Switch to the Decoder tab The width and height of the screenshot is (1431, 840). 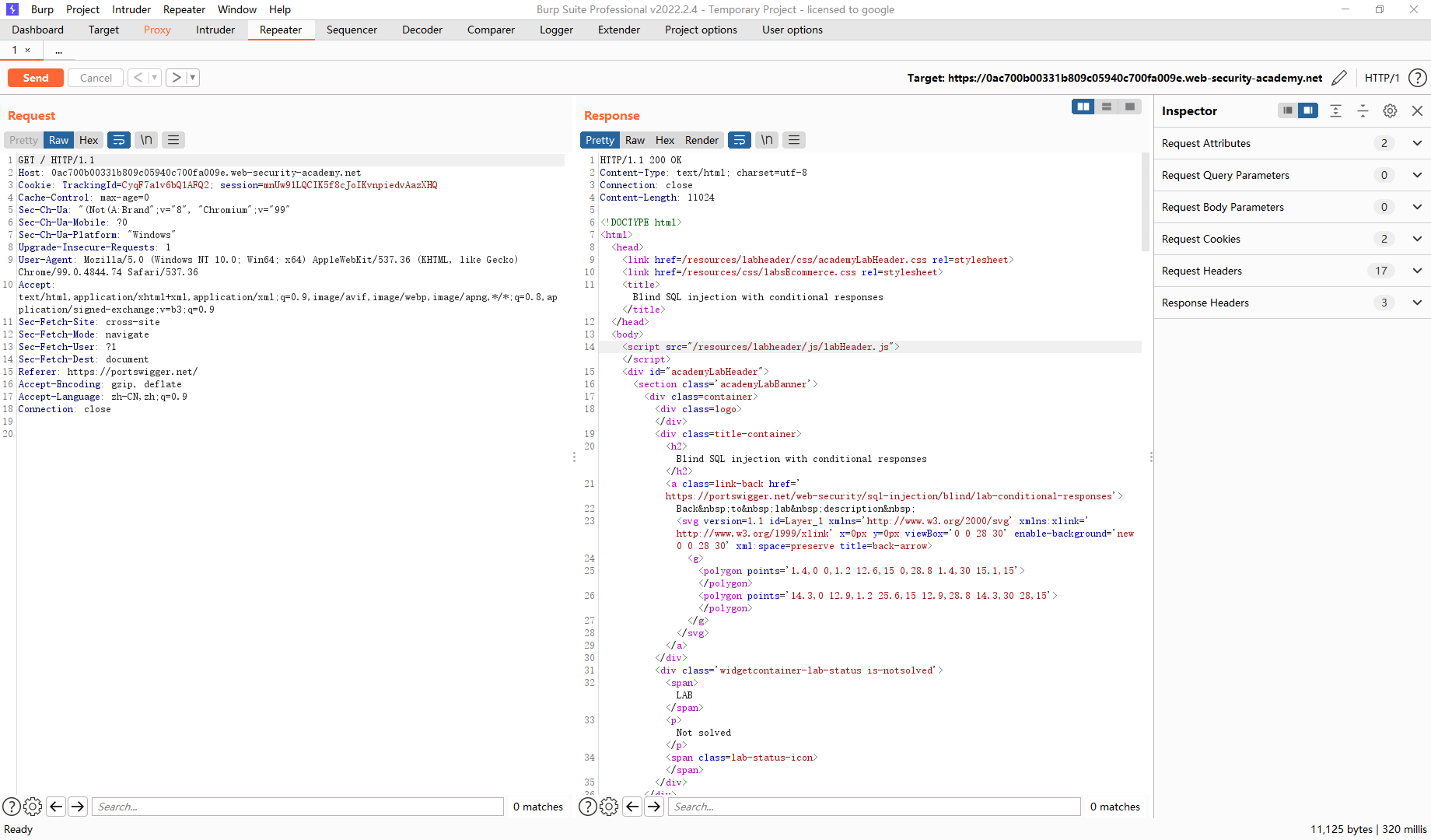[422, 30]
